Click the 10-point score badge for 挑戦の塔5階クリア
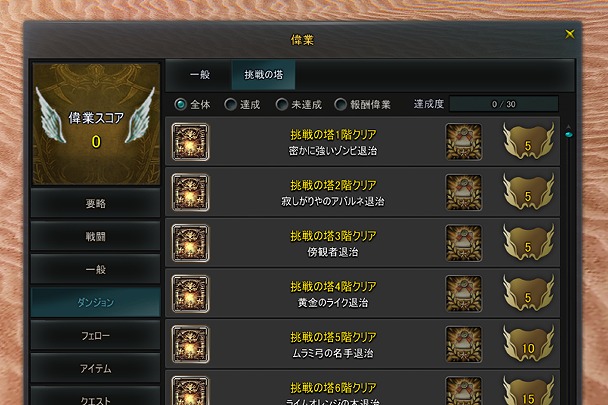Screen dimensions: 608x405 point(528,344)
